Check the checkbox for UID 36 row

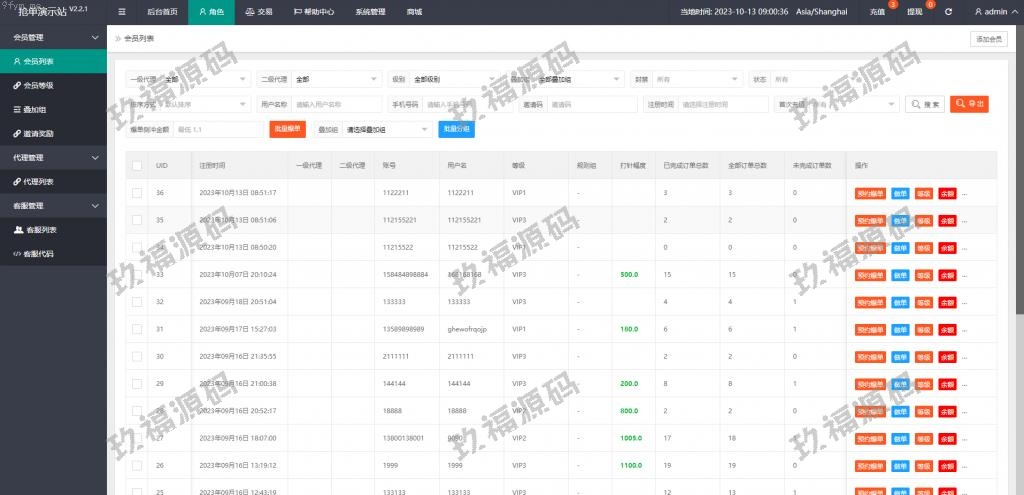click(x=137, y=192)
